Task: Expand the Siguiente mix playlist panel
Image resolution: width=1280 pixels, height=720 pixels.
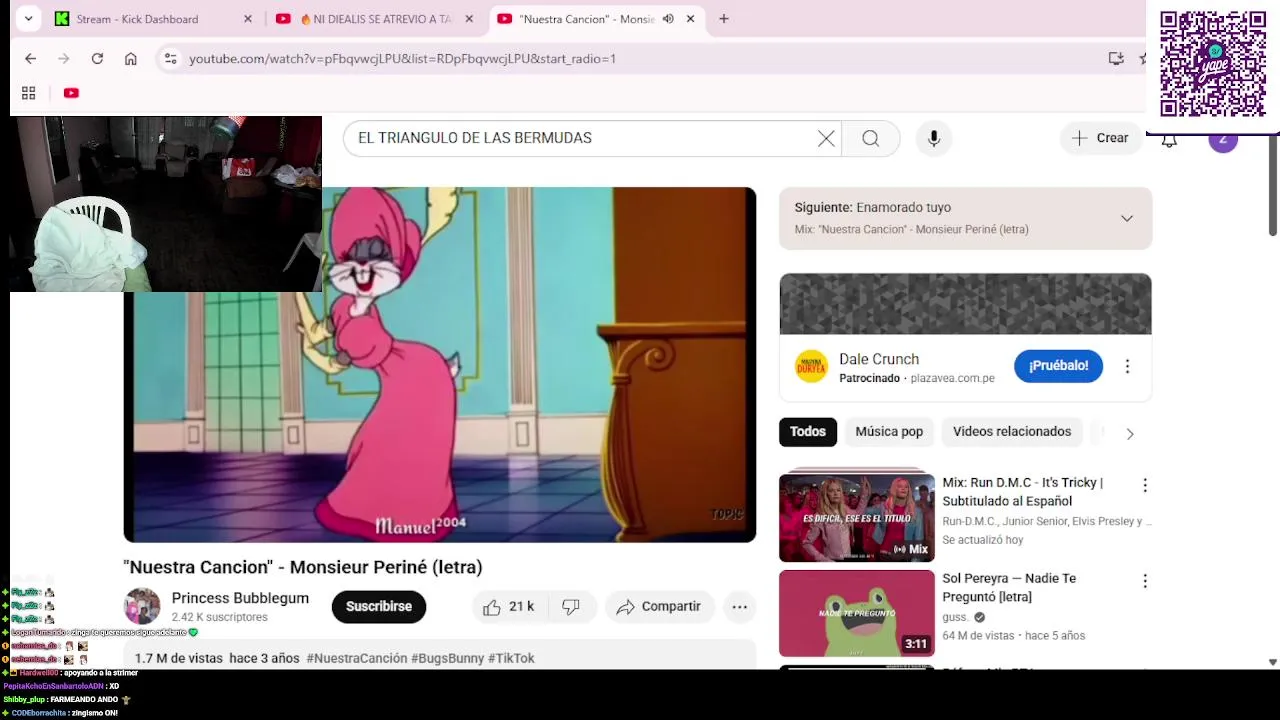Action: click(x=1127, y=218)
